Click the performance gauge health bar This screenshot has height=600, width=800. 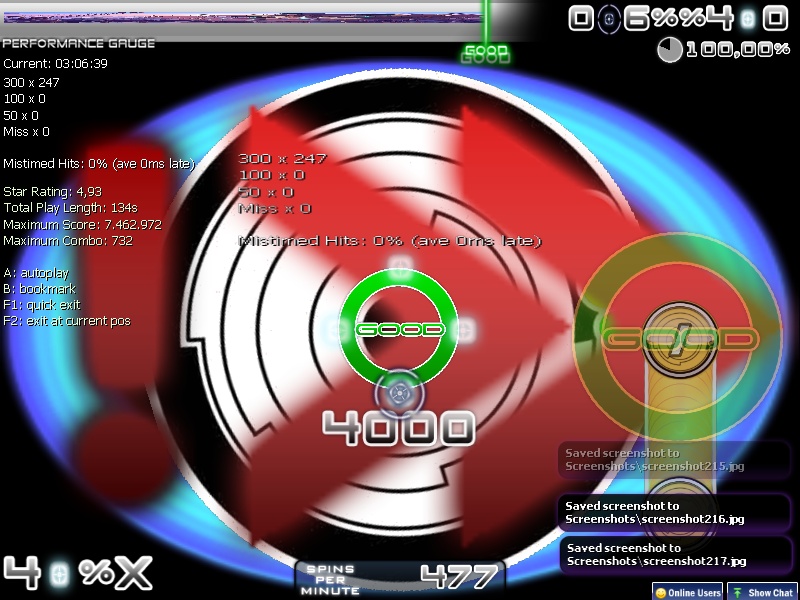(x=243, y=18)
